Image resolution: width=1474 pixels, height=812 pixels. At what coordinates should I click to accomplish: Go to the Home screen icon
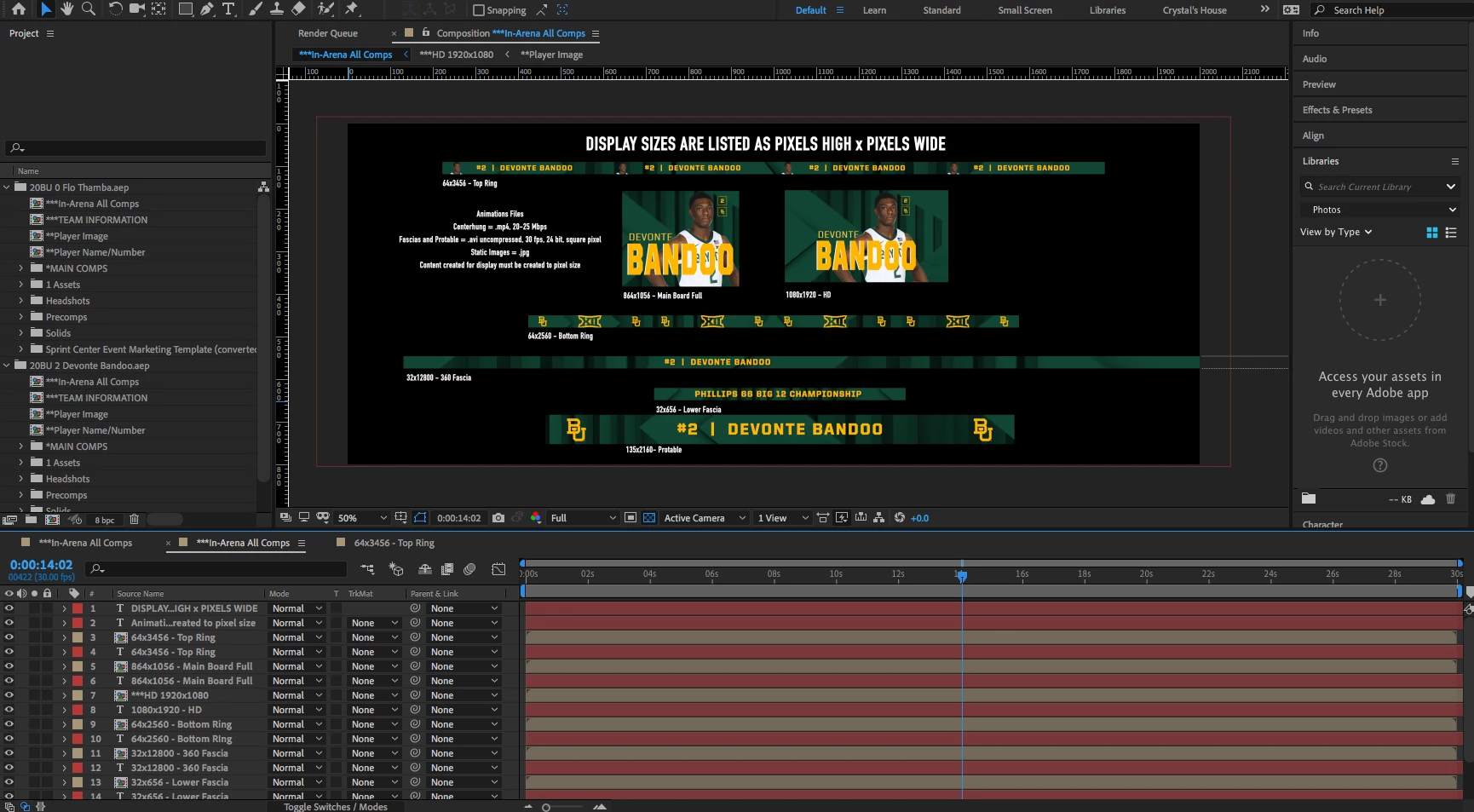click(x=19, y=9)
